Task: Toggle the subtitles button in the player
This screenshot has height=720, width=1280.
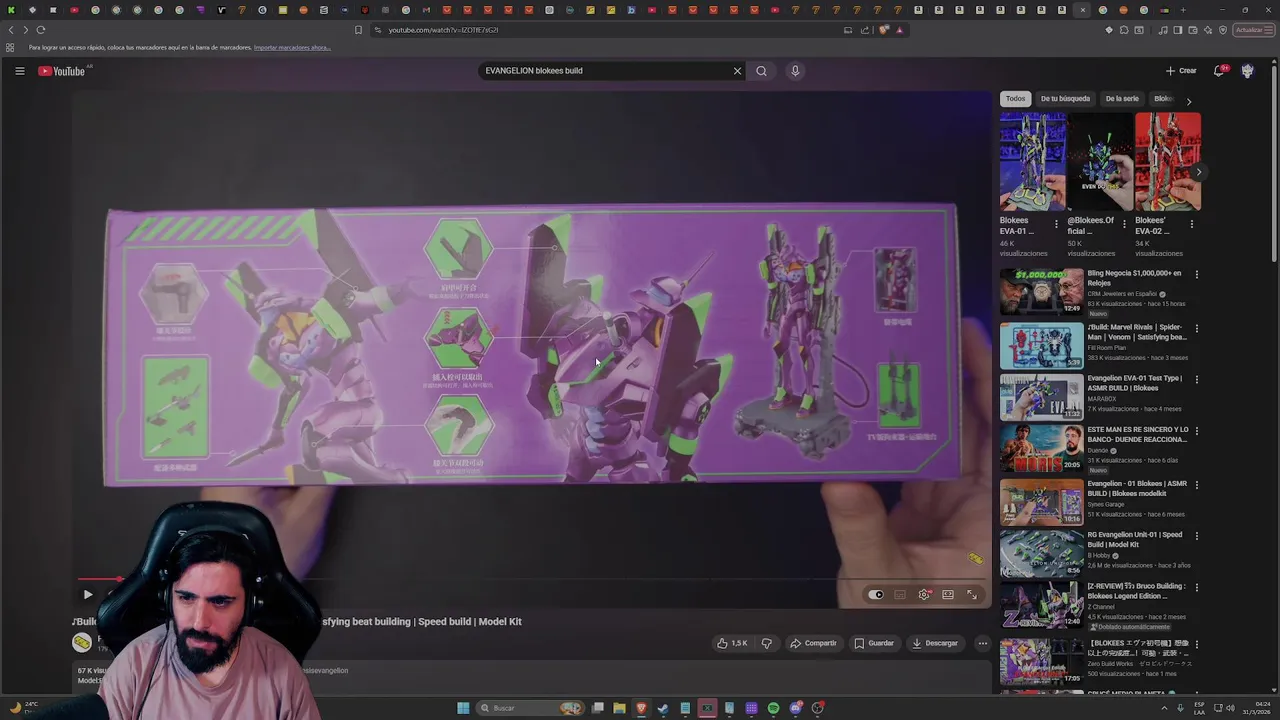Action: 900,594
